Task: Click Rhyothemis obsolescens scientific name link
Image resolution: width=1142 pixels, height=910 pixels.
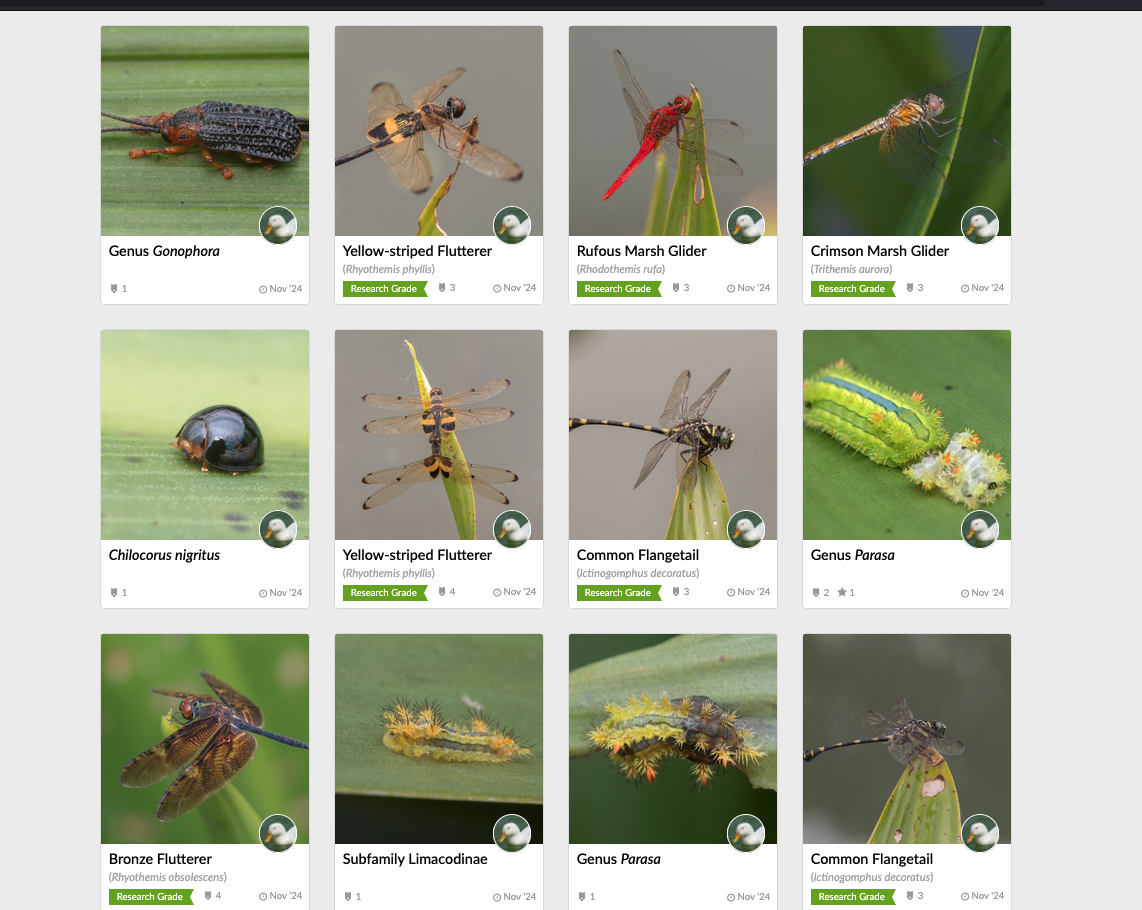Action: click(x=168, y=877)
